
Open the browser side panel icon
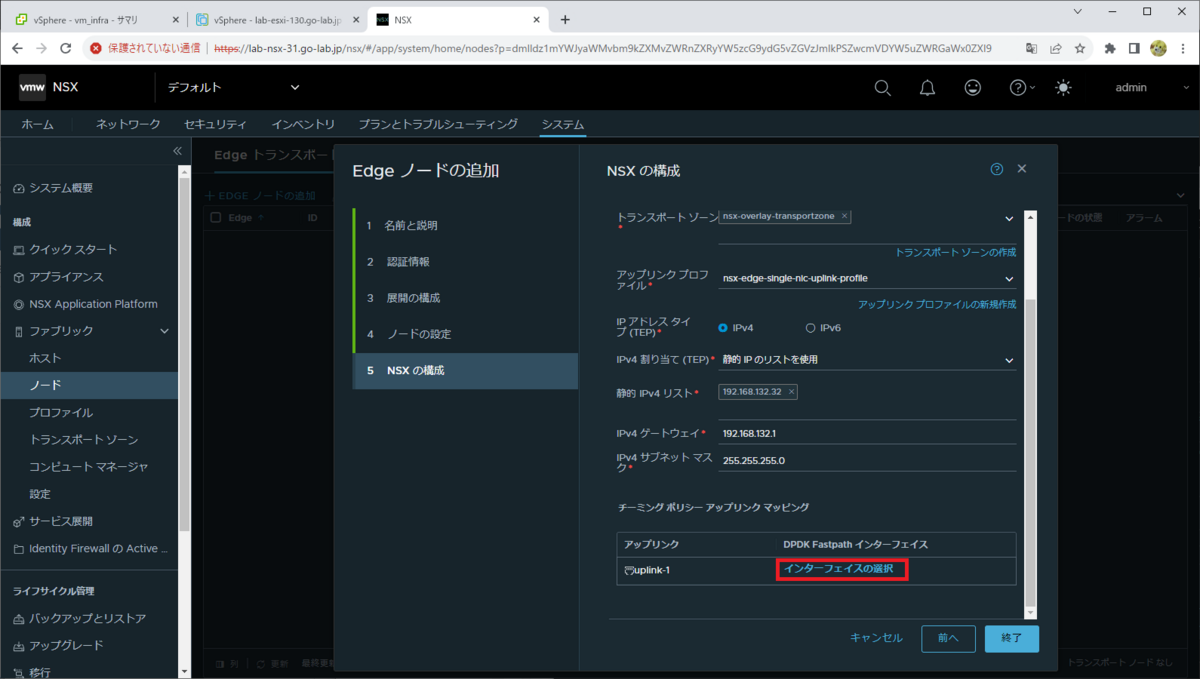(x=1134, y=48)
